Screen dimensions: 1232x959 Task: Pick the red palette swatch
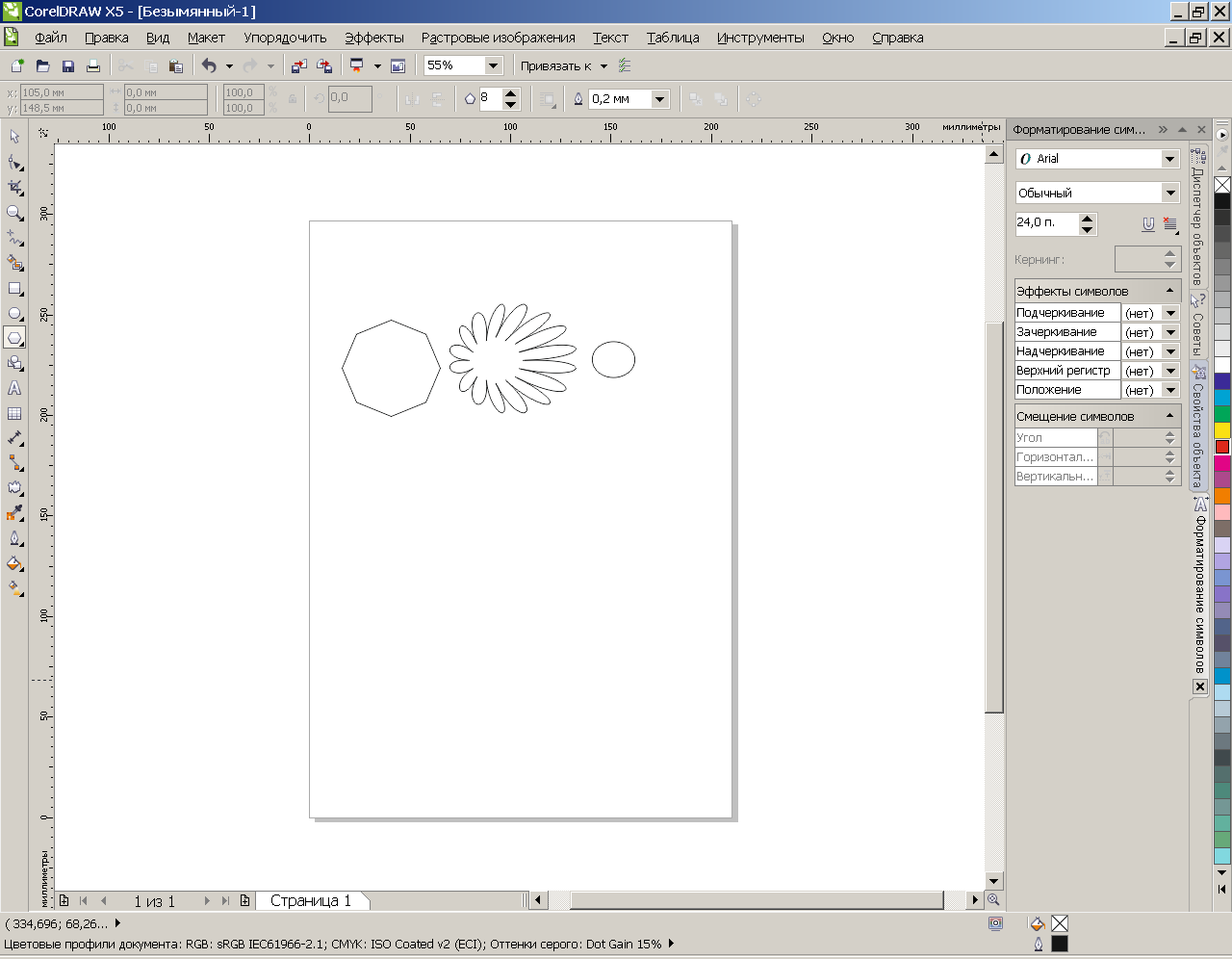pos(1222,447)
